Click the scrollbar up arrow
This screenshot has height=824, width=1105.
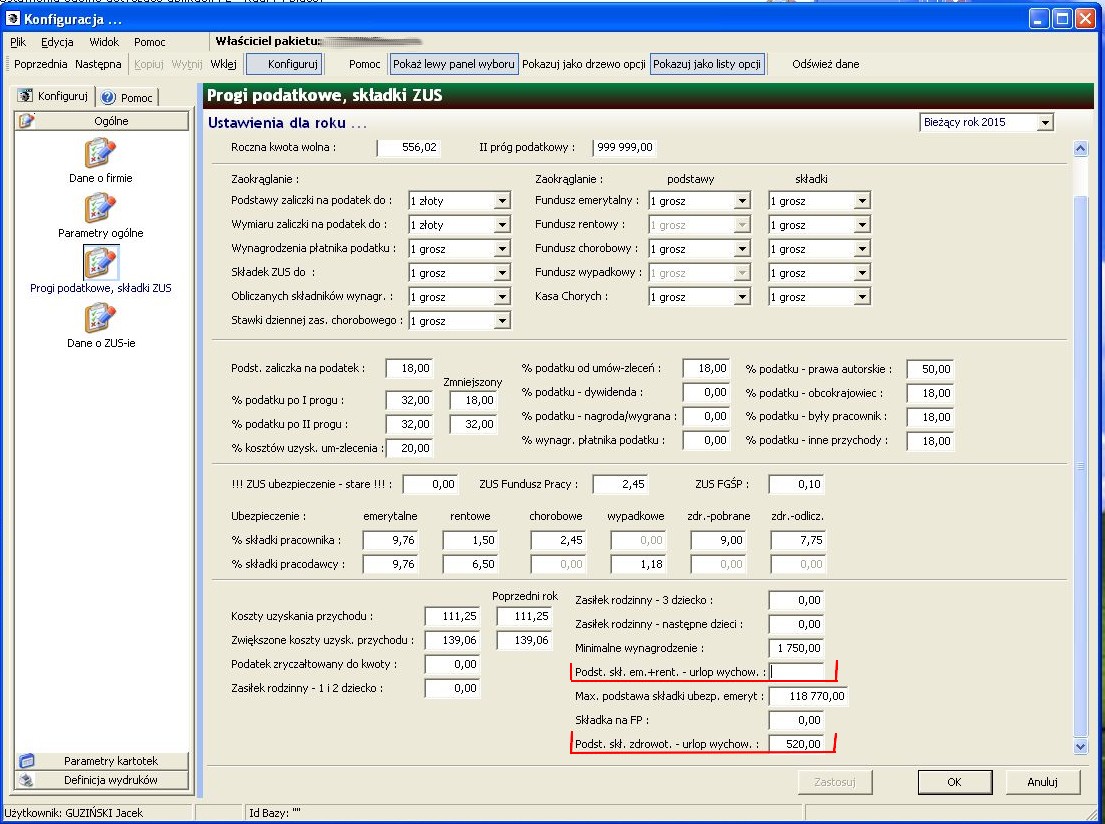pos(1080,148)
